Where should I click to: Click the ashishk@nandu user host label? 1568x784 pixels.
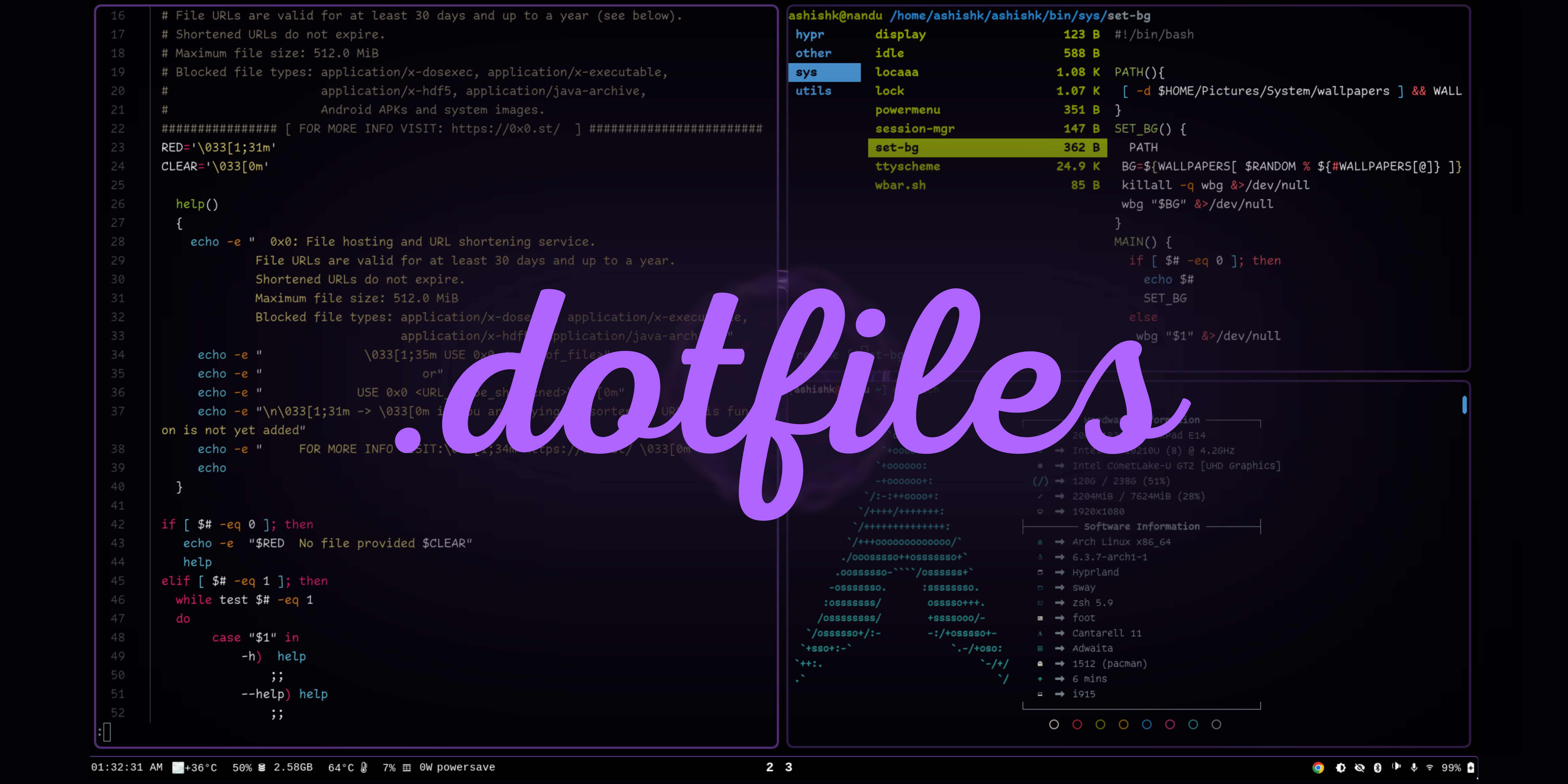click(835, 16)
